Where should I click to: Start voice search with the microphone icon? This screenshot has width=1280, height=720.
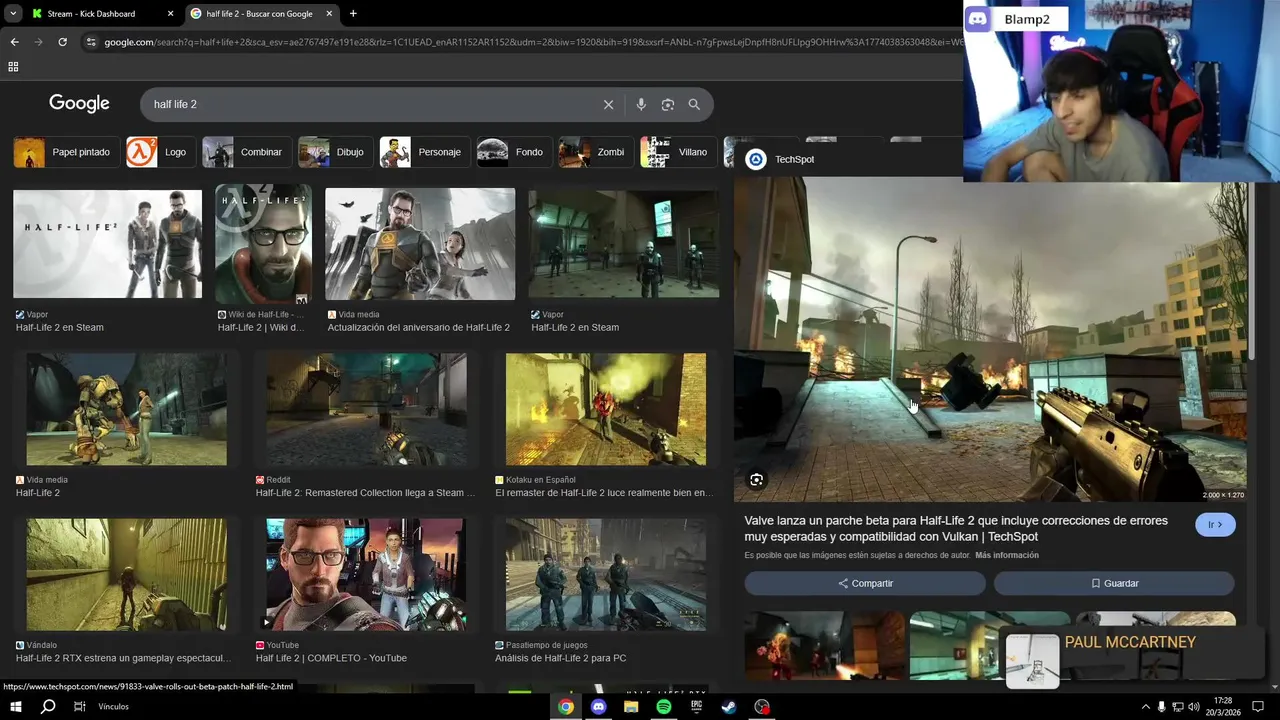pyautogui.click(x=641, y=104)
